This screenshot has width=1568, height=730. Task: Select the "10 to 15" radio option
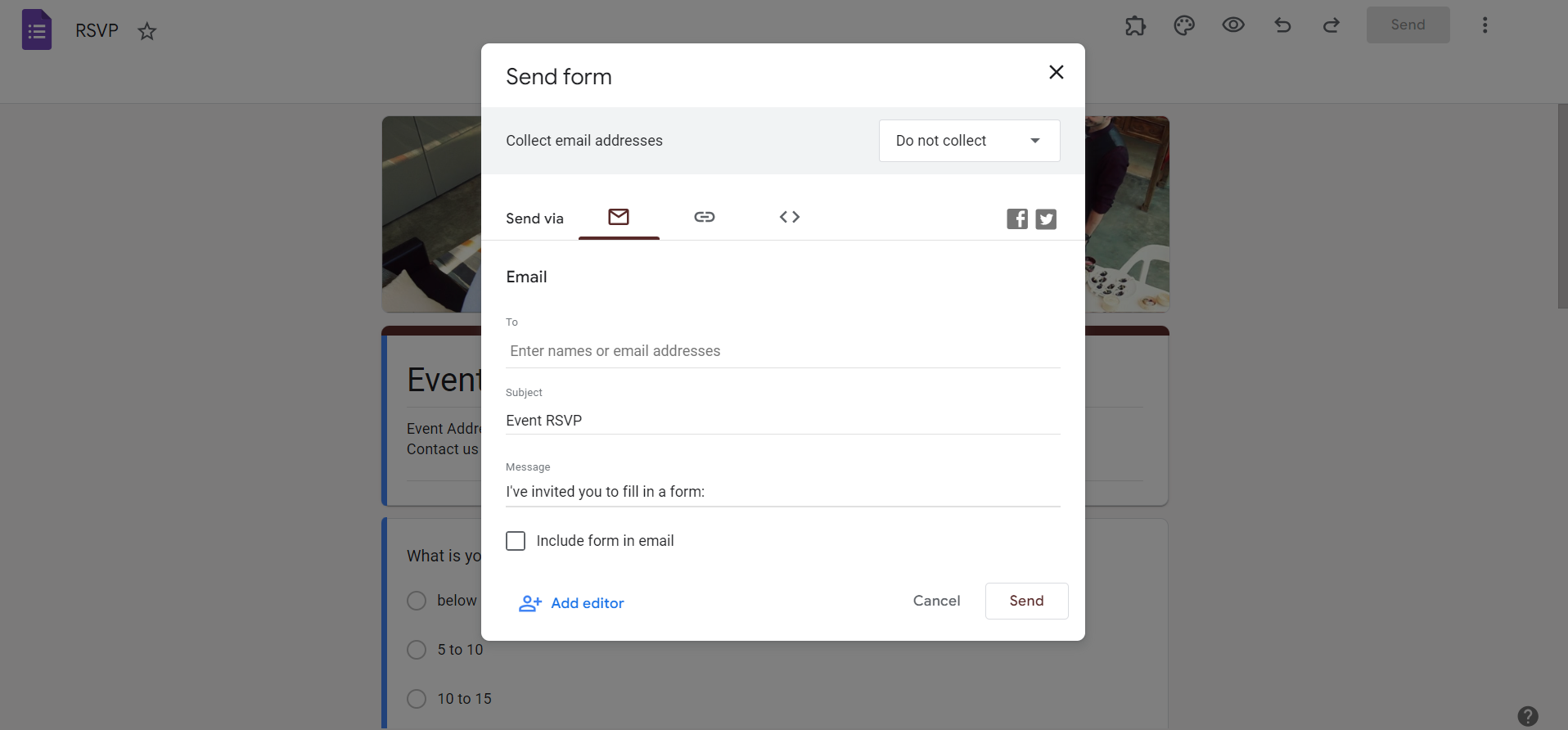(x=417, y=699)
